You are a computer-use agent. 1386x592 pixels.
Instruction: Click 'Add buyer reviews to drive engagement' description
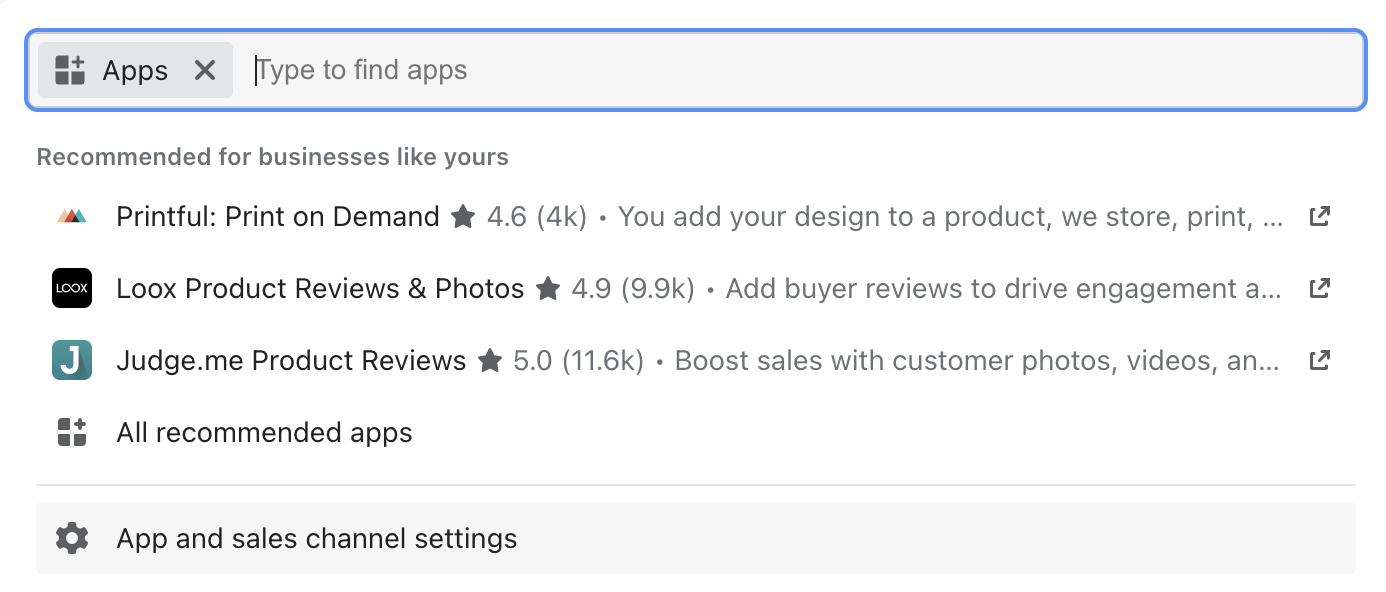pyautogui.click(x=1004, y=288)
